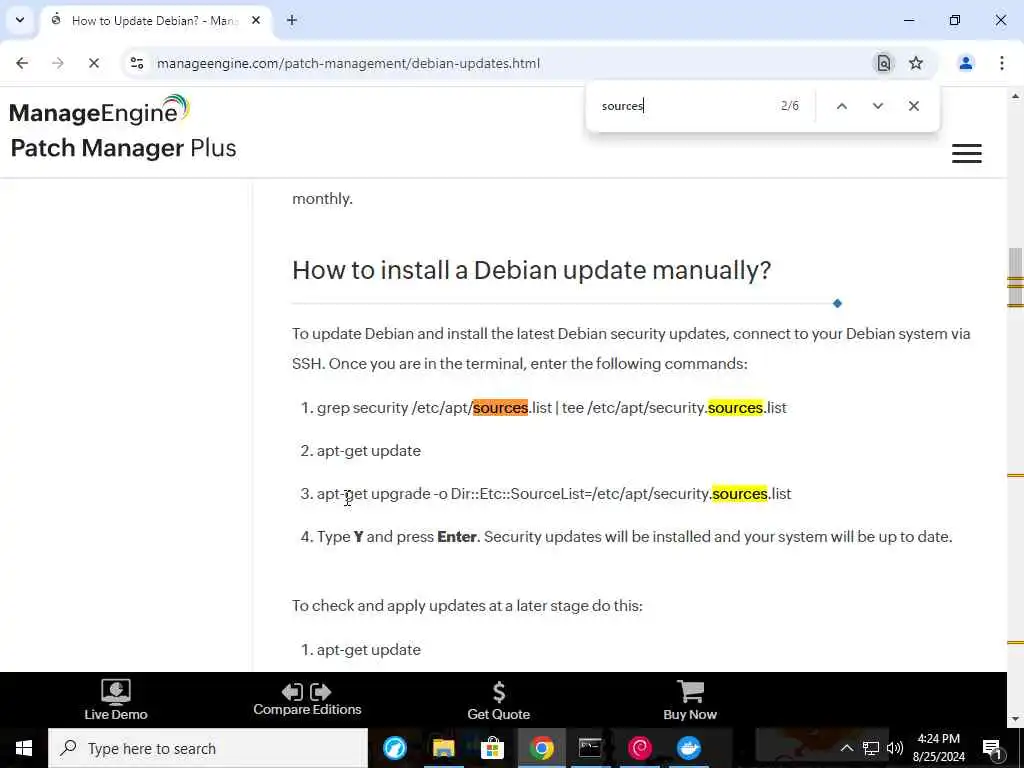The image size is (1024, 768).
Task: Click the scrollbar down arrow
Action: pos(1015,719)
